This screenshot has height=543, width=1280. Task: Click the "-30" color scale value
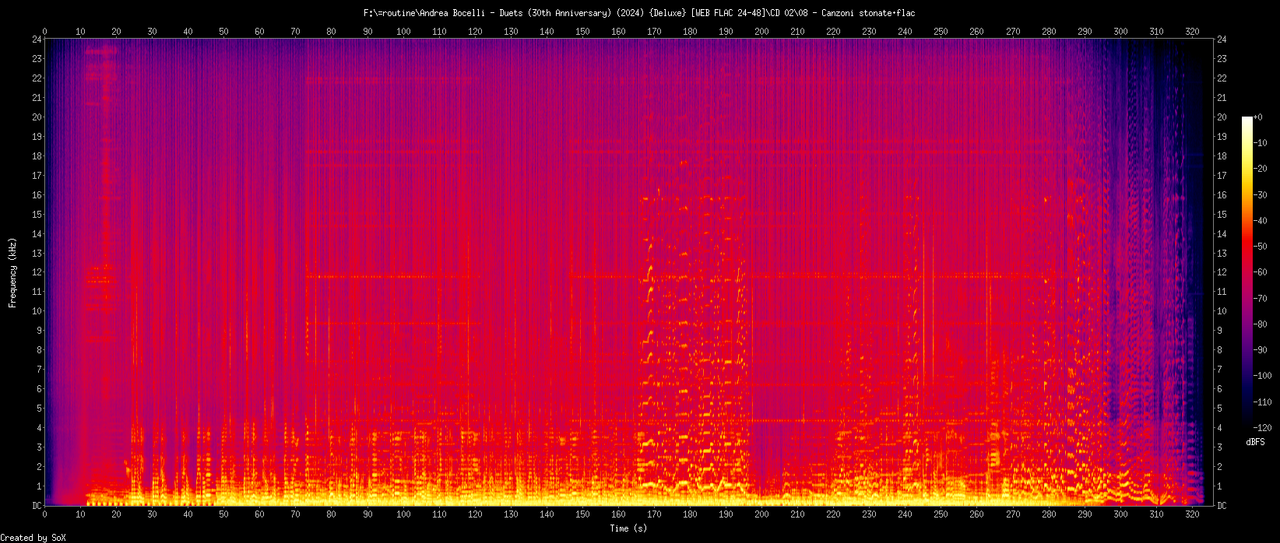click(x=1261, y=195)
